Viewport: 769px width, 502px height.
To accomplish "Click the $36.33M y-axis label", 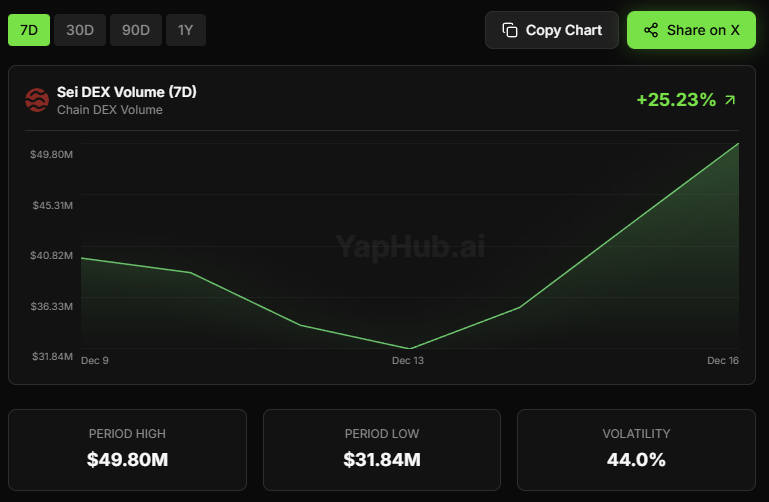I will pos(51,306).
